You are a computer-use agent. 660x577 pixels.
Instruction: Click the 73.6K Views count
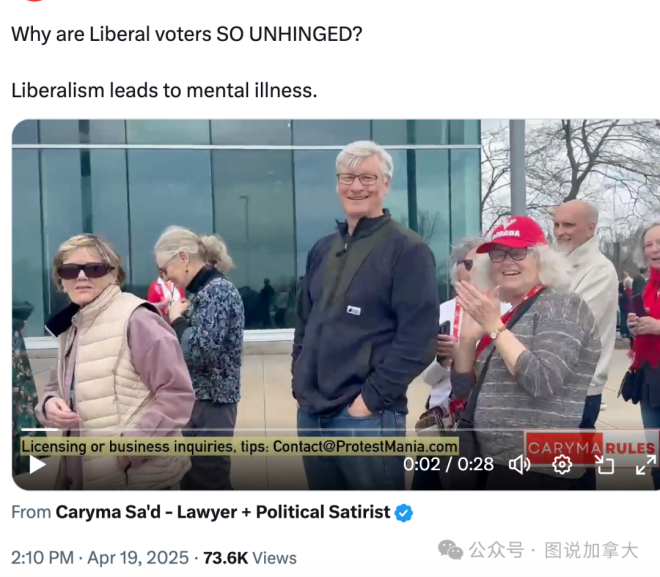[x=250, y=558]
